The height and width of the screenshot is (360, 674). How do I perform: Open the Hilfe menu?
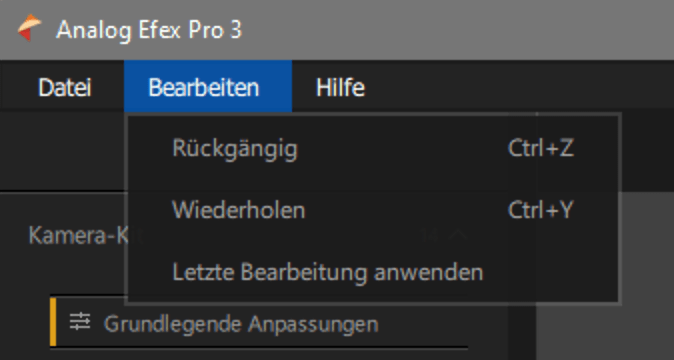tap(340, 87)
